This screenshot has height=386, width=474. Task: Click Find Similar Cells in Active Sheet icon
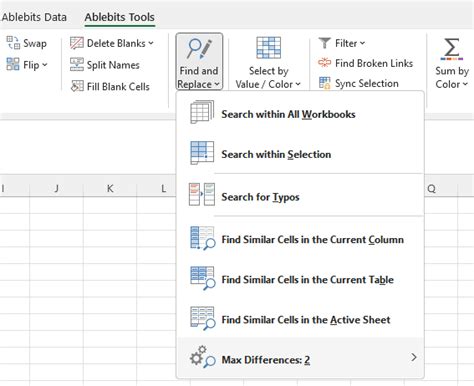click(x=202, y=318)
